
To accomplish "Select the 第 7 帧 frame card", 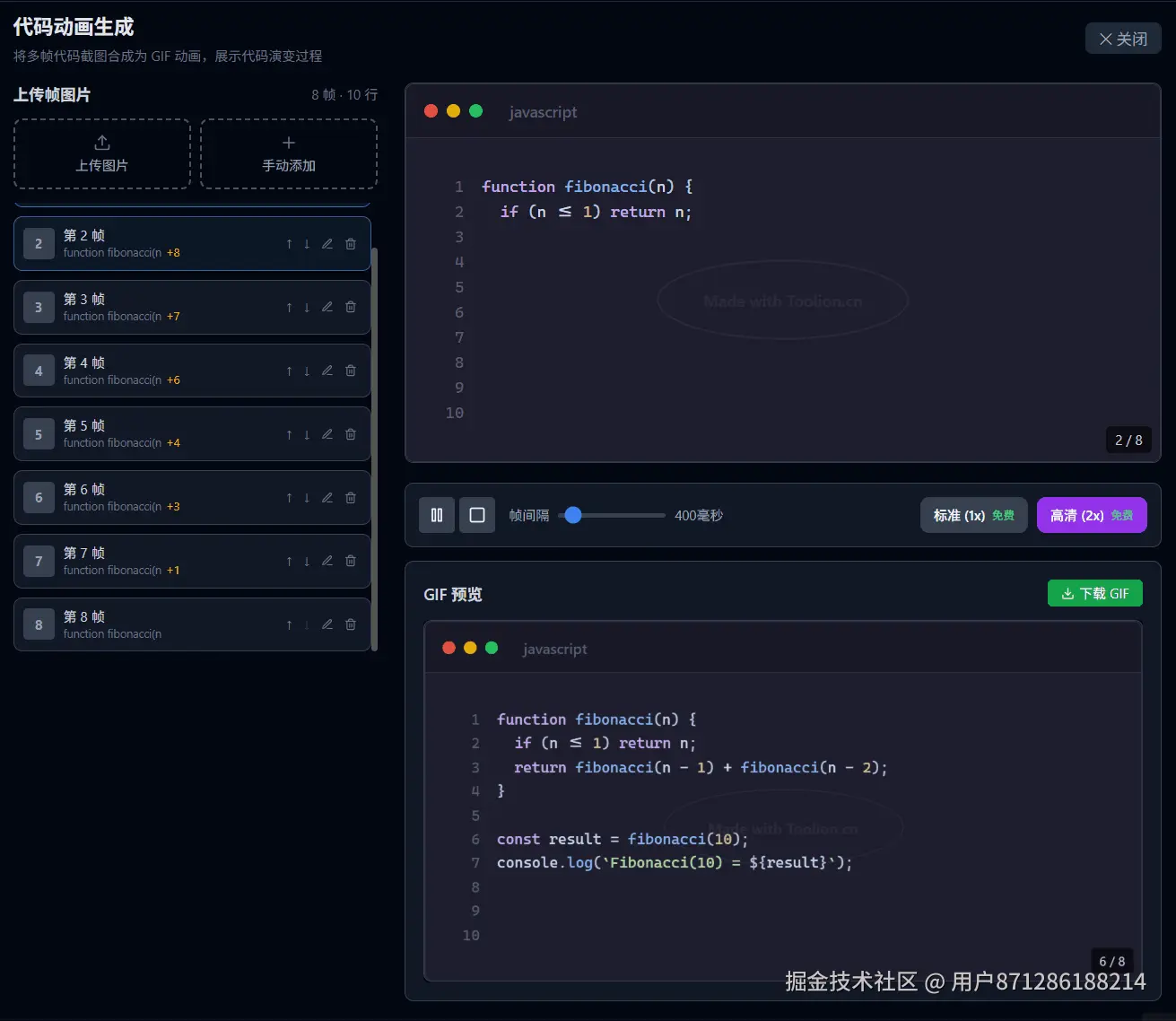I will 192,562.
